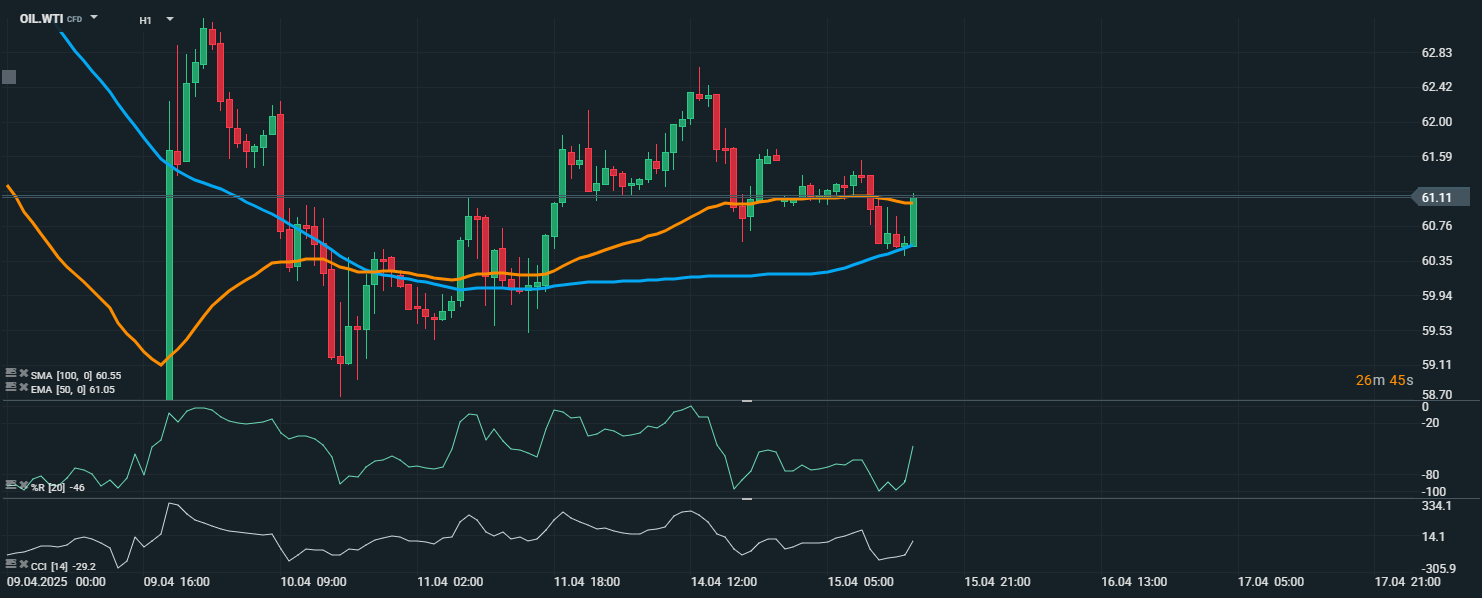Remove the %R 20 indicator
The width and height of the screenshot is (1482, 598).
point(24,485)
